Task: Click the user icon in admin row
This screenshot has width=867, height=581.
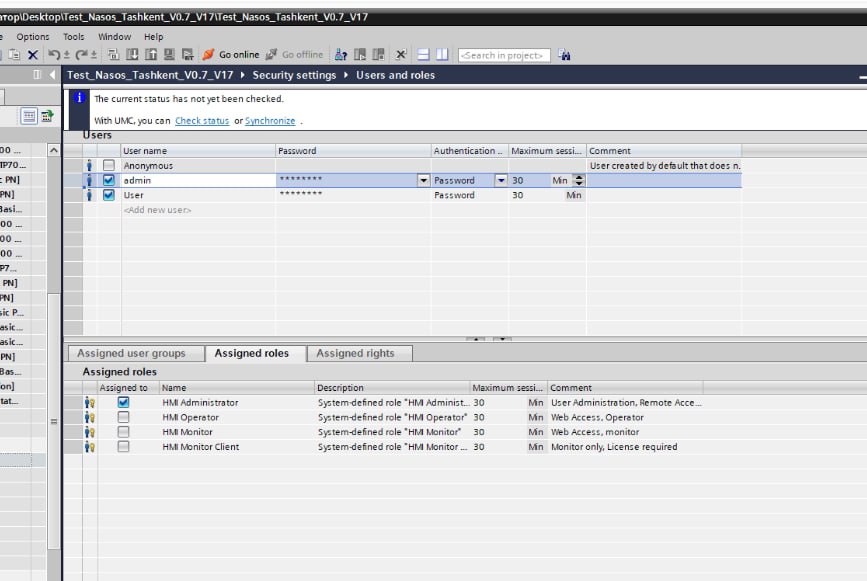Action: pos(89,180)
